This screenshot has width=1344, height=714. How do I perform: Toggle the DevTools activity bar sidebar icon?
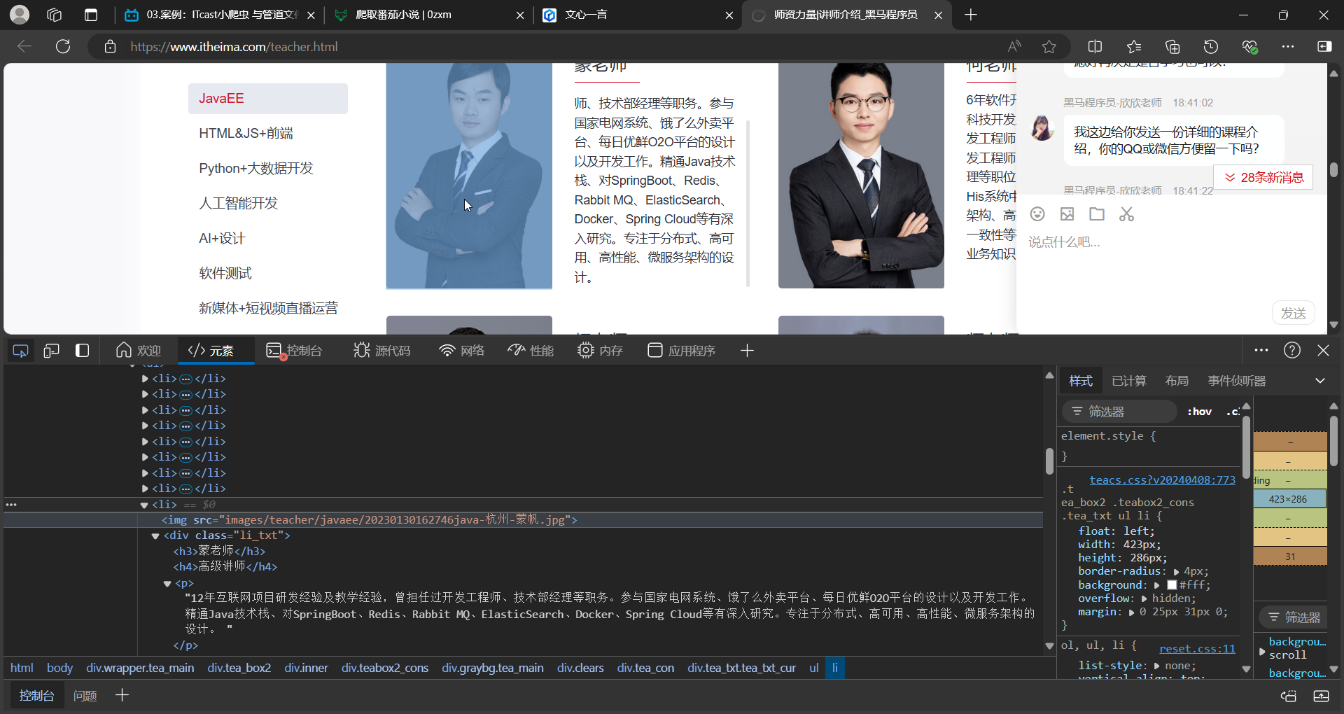click(x=83, y=350)
